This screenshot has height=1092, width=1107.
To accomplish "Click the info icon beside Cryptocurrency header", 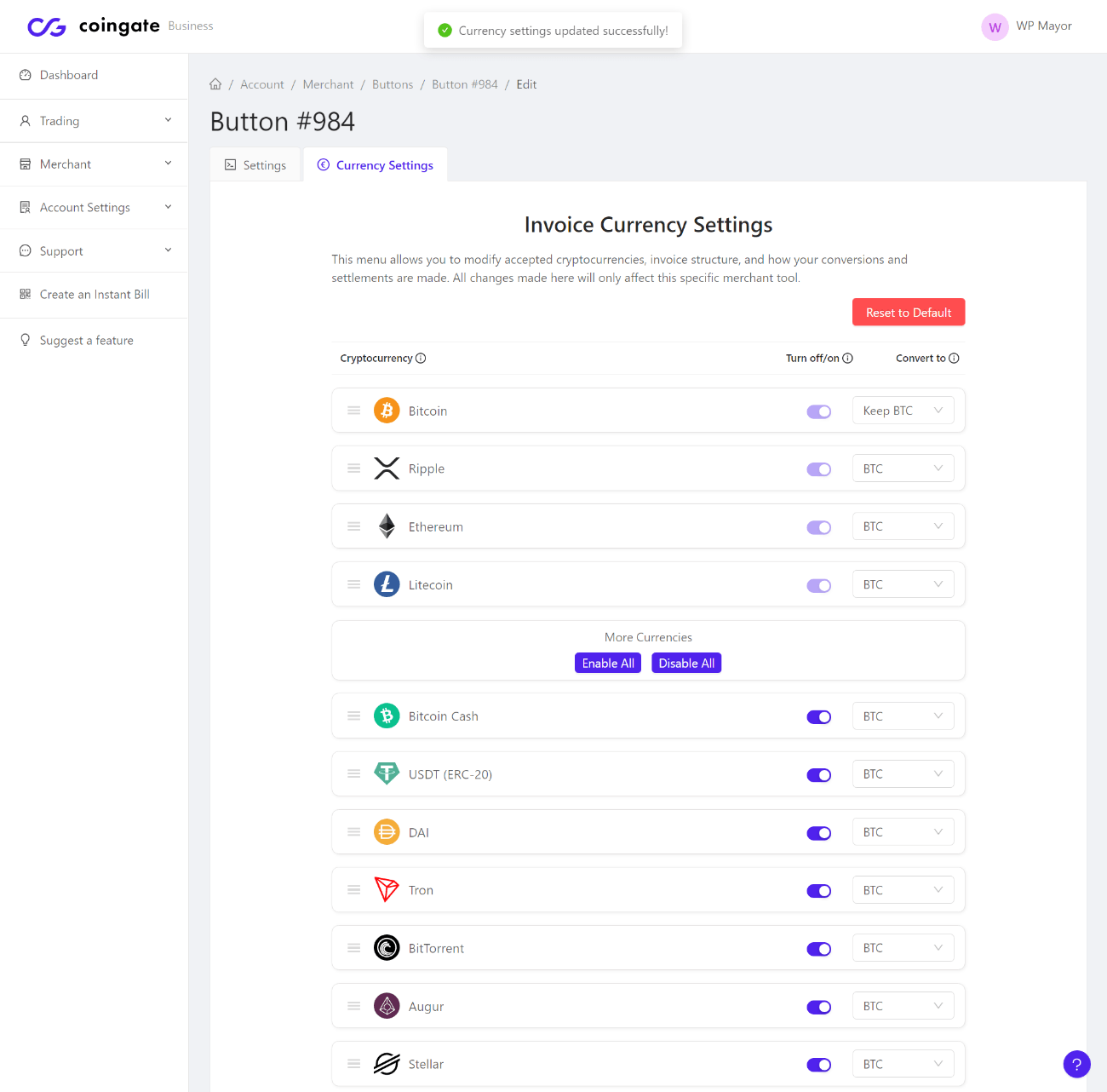I will 421,359.
